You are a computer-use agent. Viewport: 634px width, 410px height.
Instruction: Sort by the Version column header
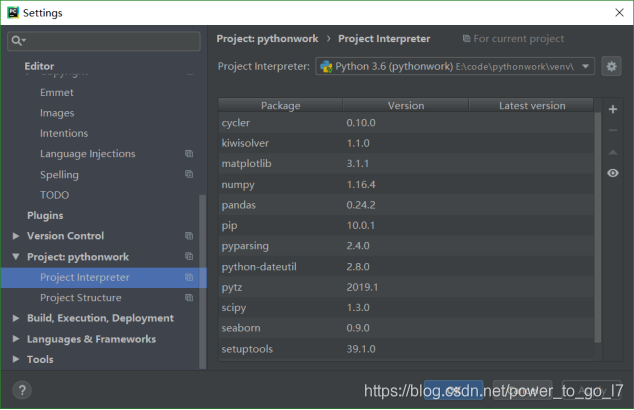pos(406,105)
